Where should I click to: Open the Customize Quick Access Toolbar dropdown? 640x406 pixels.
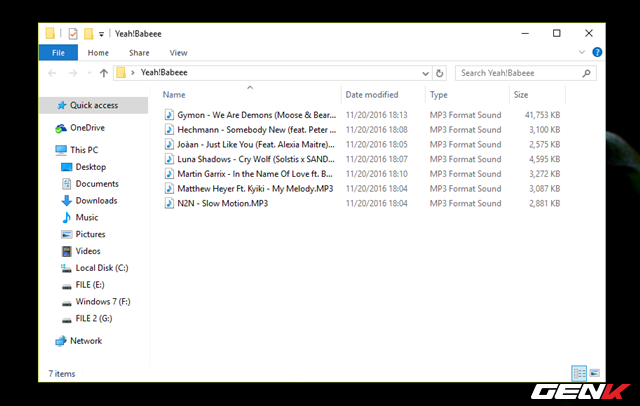(x=101, y=34)
